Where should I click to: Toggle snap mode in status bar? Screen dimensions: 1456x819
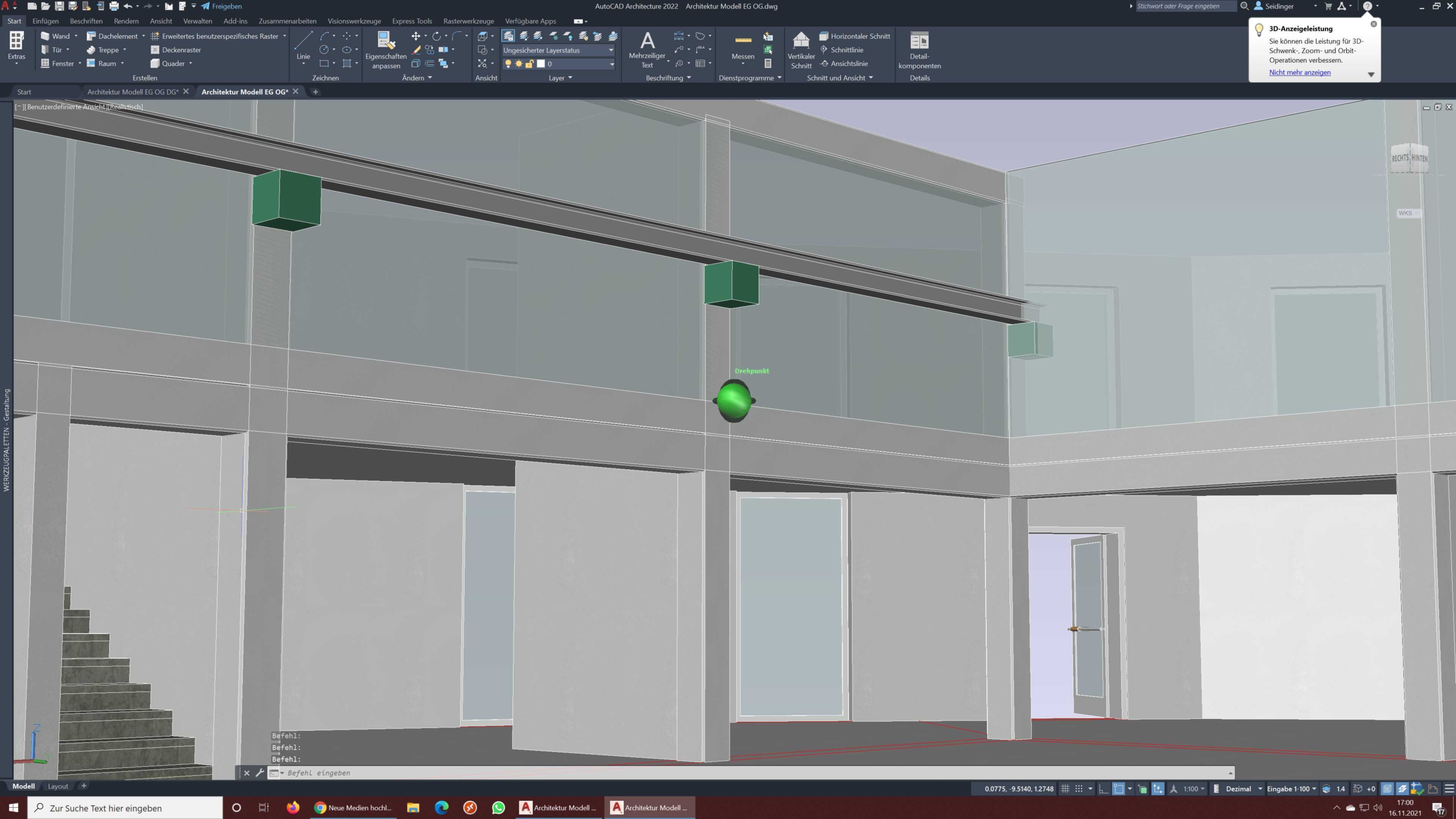tap(1079, 789)
